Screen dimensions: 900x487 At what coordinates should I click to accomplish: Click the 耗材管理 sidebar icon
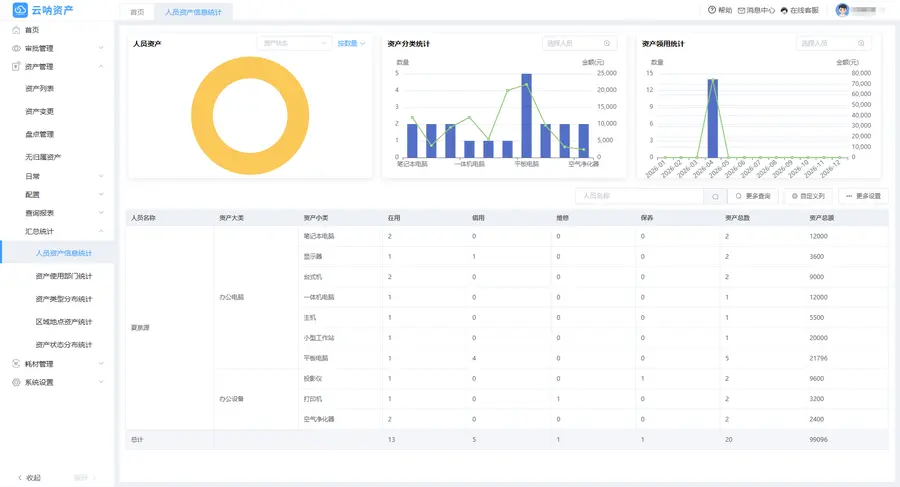click(16, 364)
